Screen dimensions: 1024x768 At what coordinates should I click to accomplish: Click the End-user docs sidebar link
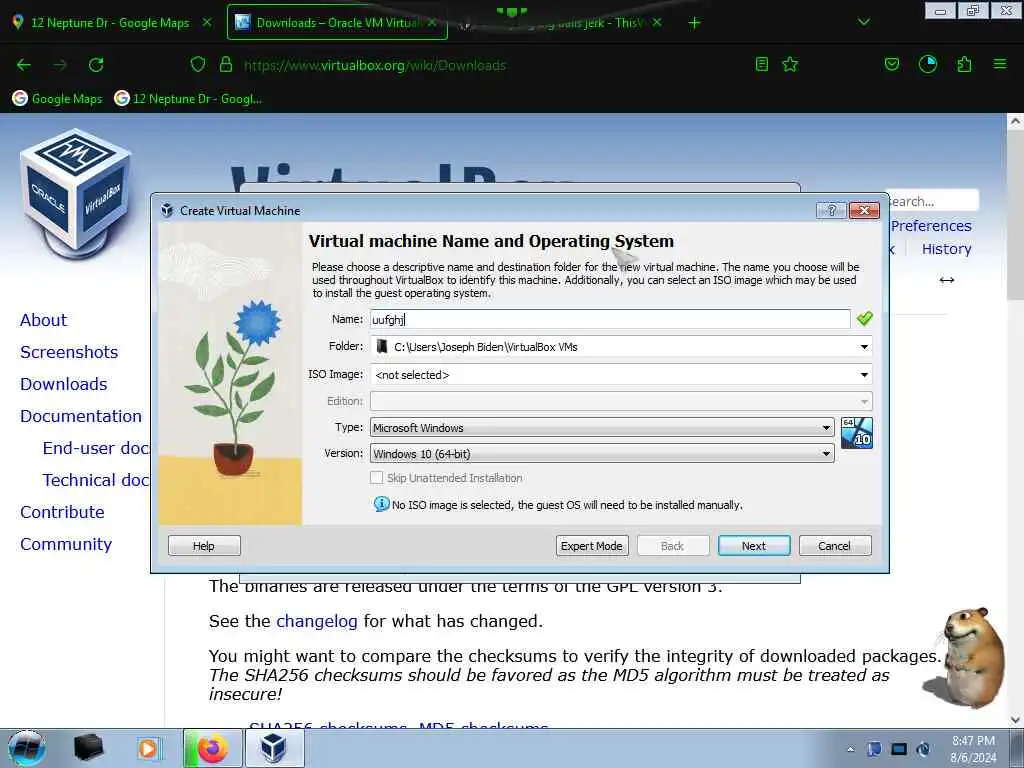click(96, 448)
